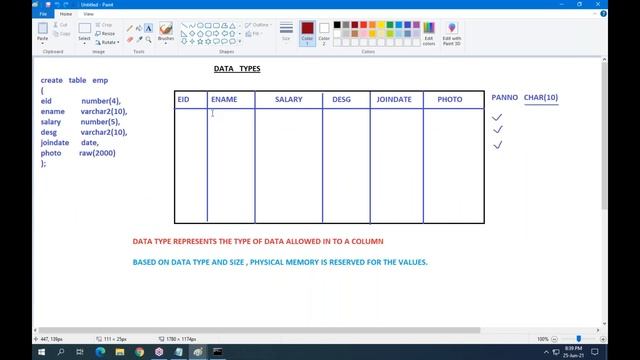Screen dimensions: 640x360
Task: Open the shape Fill dropdown
Action: [x=254, y=33]
